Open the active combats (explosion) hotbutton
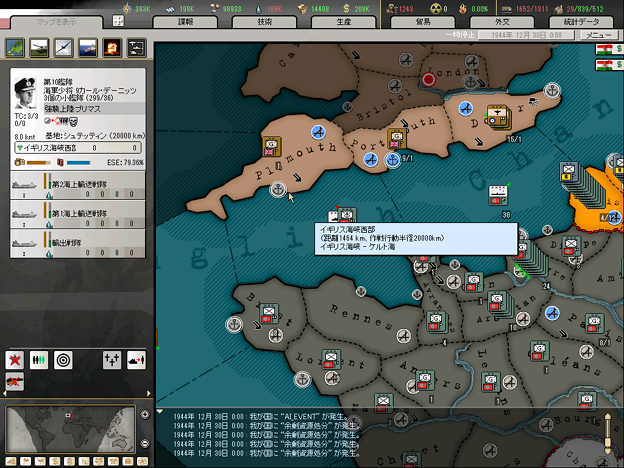 click(112, 48)
